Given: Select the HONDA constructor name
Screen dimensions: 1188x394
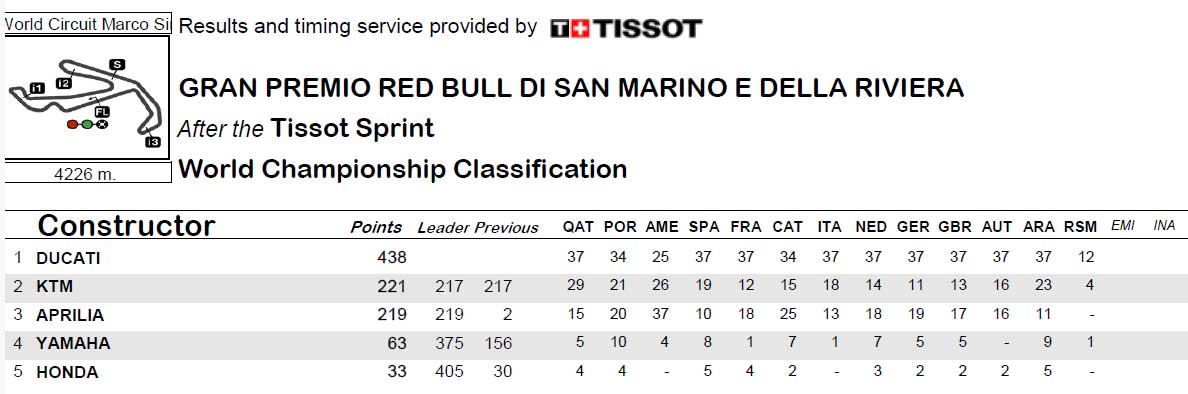Looking at the screenshot, I should [67, 373].
